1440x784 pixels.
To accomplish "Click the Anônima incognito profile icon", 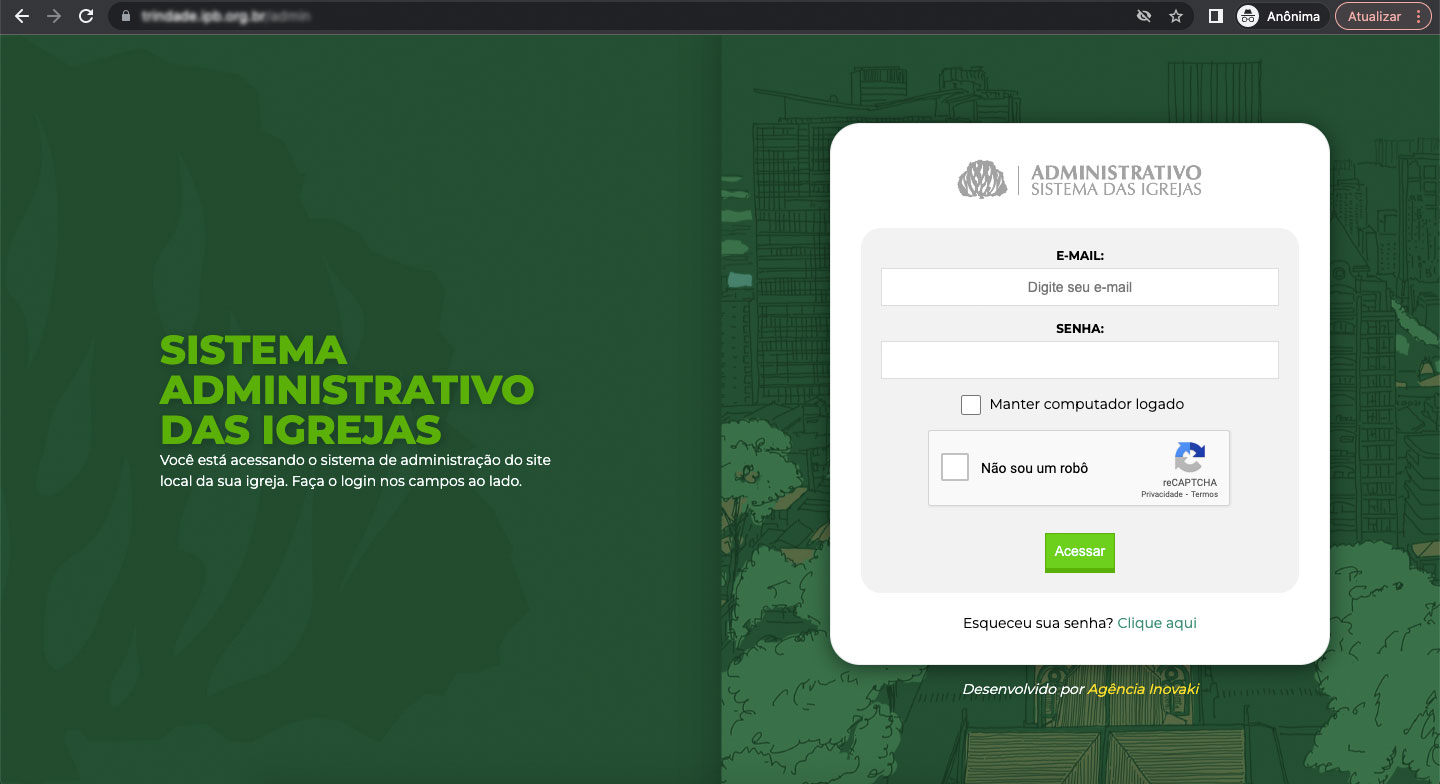I will click(1248, 16).
